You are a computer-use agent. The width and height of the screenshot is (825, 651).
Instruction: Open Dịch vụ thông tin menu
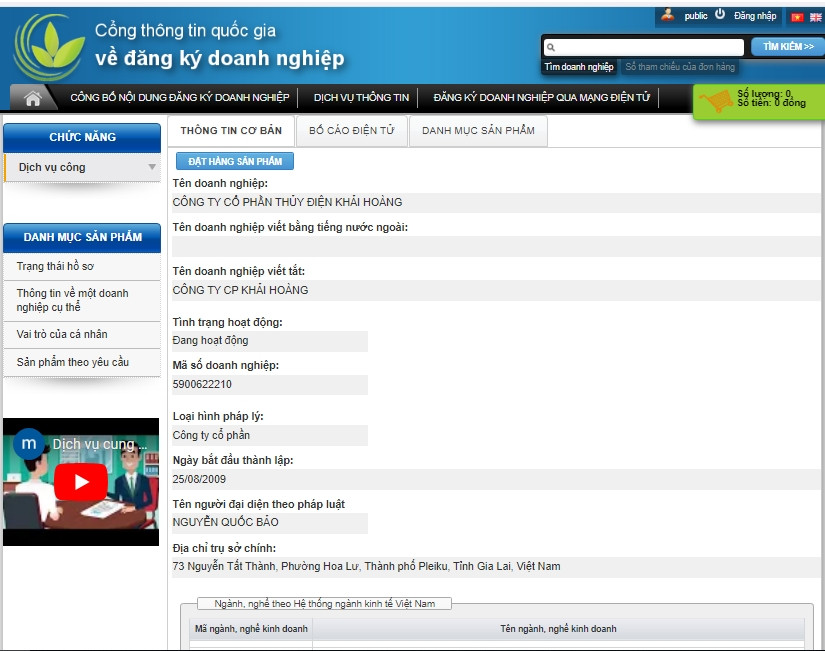[x=361, y=98]
